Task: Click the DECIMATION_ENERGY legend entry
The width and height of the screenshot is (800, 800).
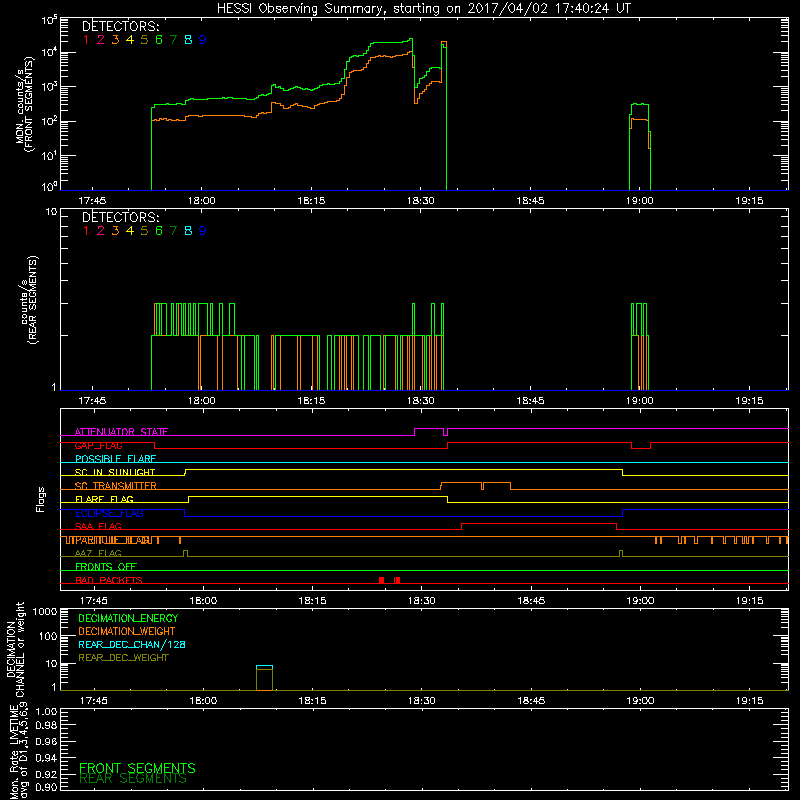Action: (128, 618)
